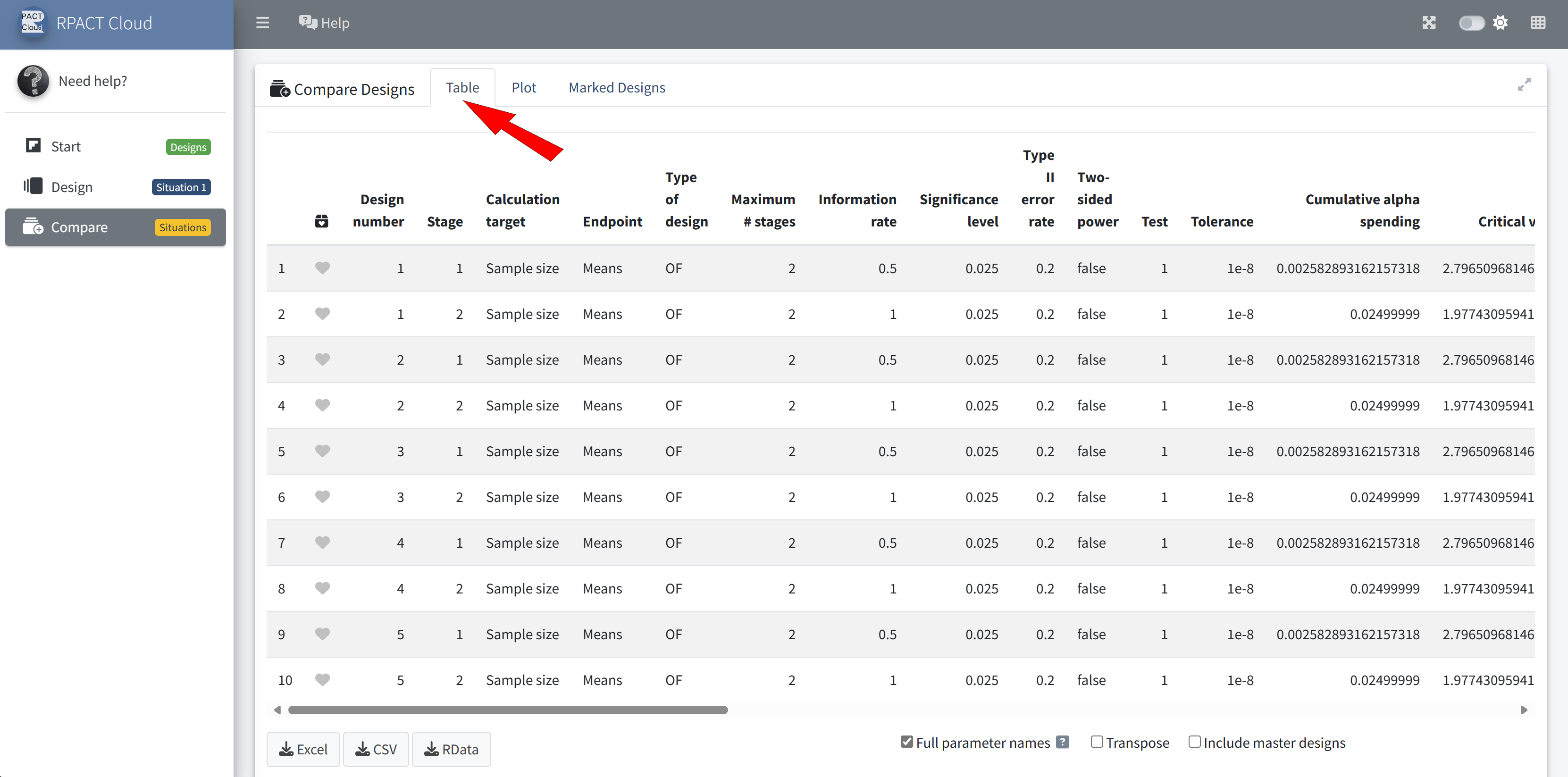The height and width of the screenshot is (777, 1568).
Task: Enable the Transpose checkbox
Action: click(1096, 742)
